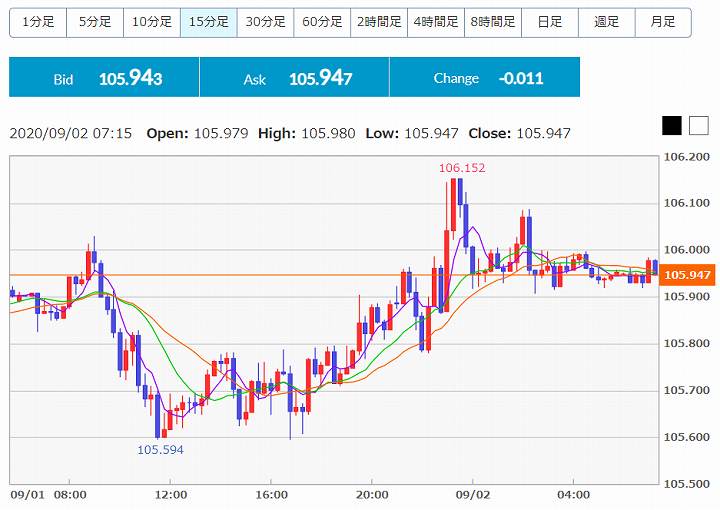Viewport: 720px width, 510px height.
Task: Click the 08:00 time axis label
Action: (70, 495)
